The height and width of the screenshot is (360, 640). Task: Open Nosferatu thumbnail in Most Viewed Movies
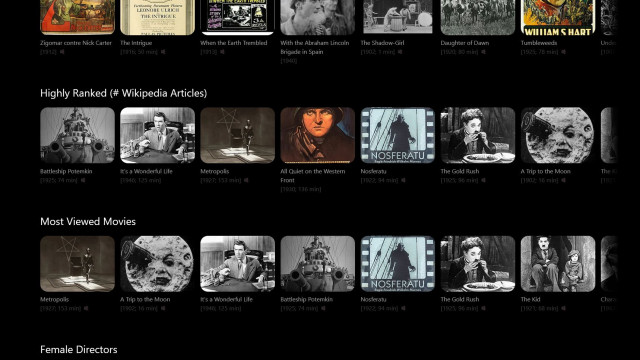pyautogui.click(x=398, y=264)
